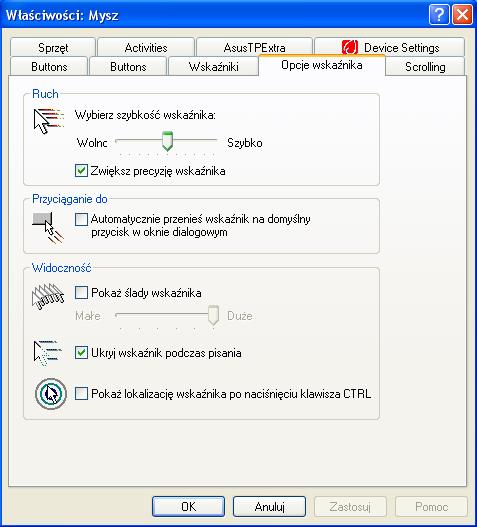Screen dimensions: 477x527
Task: Click the question mark help icon
Action: 439,15
